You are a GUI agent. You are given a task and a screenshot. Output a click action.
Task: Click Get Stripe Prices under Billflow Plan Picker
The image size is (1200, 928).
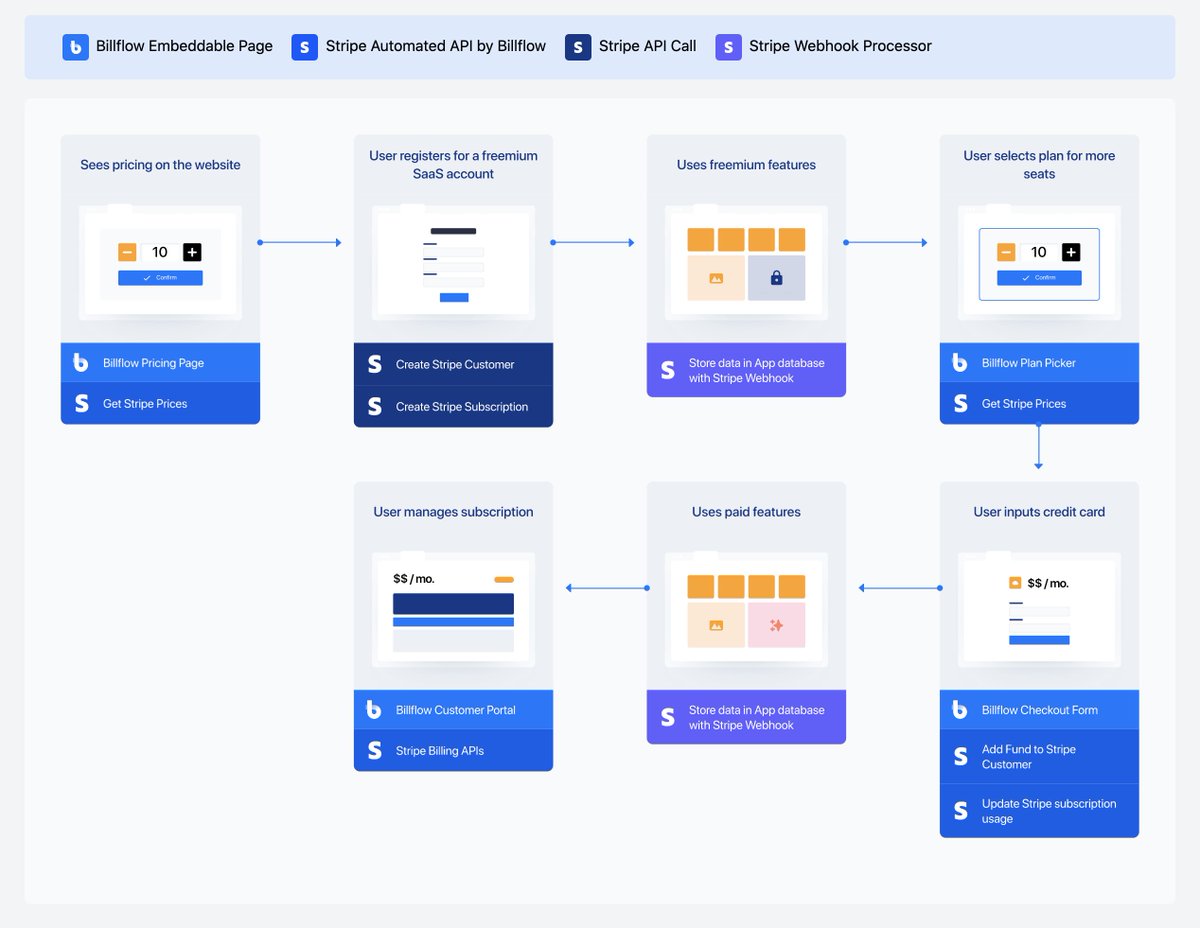click(1039, 403)
